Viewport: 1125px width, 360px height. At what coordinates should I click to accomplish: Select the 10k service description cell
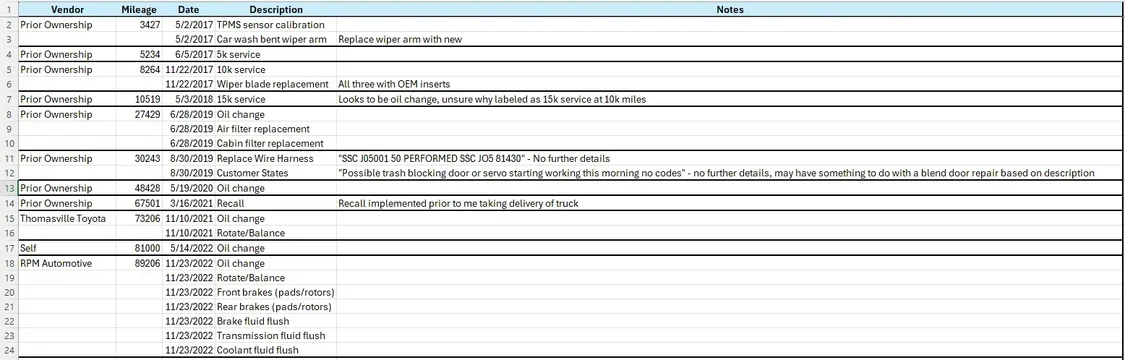pos(276,70)
